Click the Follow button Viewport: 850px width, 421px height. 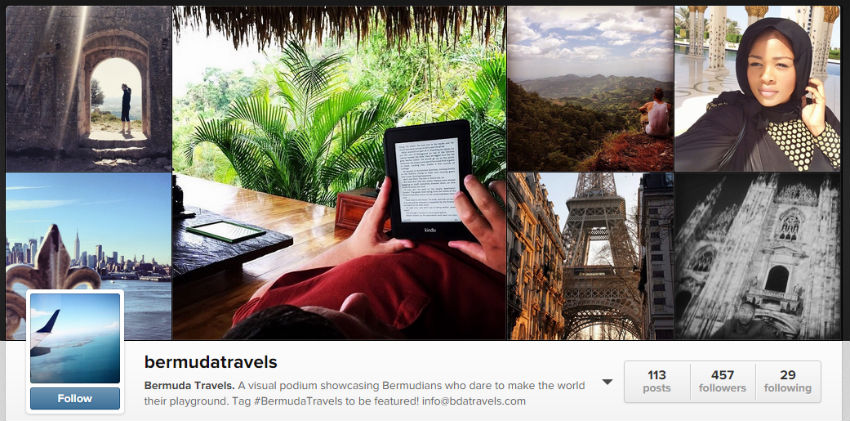click(75, 398)
